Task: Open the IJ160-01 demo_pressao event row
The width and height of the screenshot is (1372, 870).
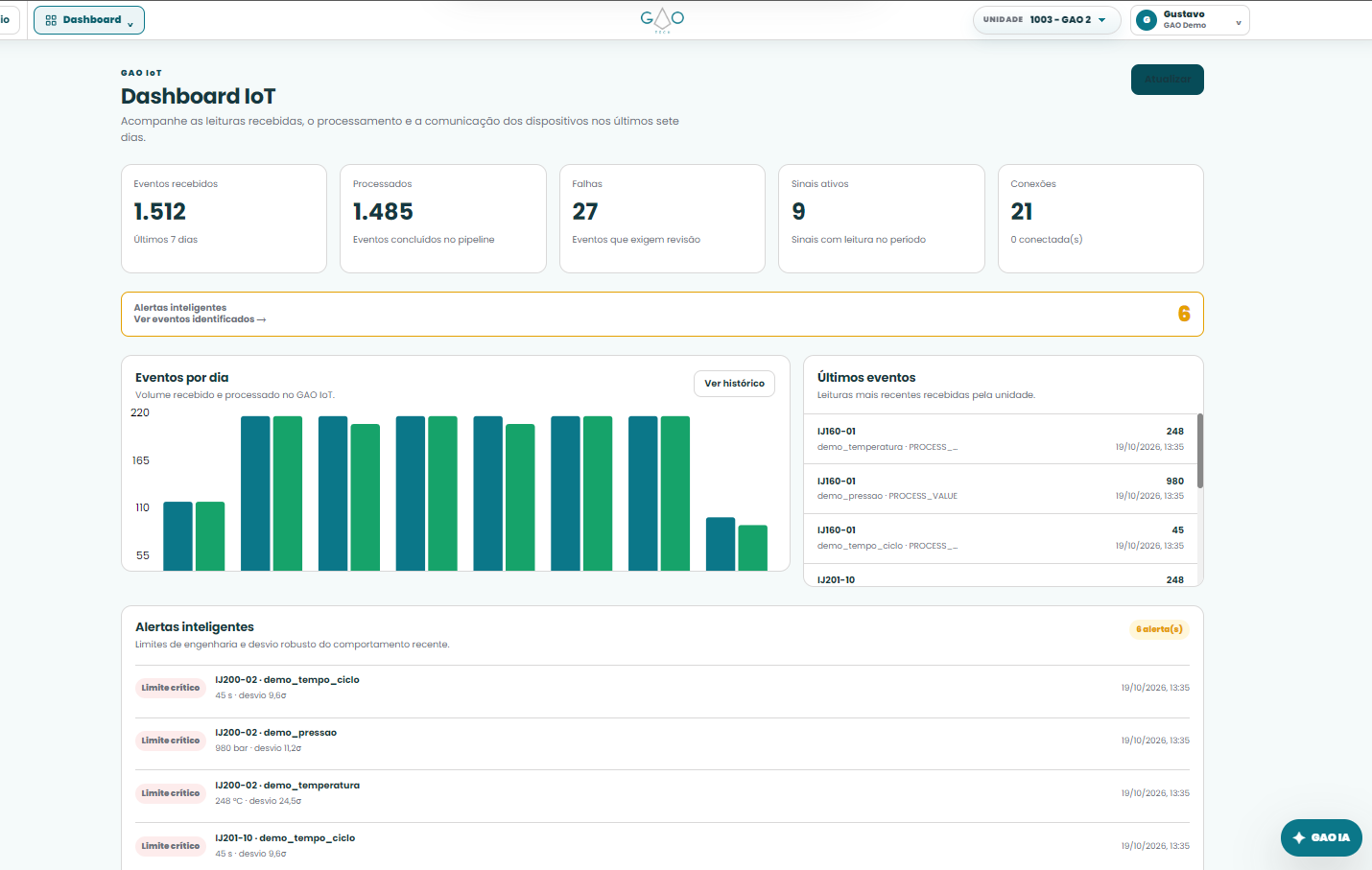Action: [x=1001, y=489]
